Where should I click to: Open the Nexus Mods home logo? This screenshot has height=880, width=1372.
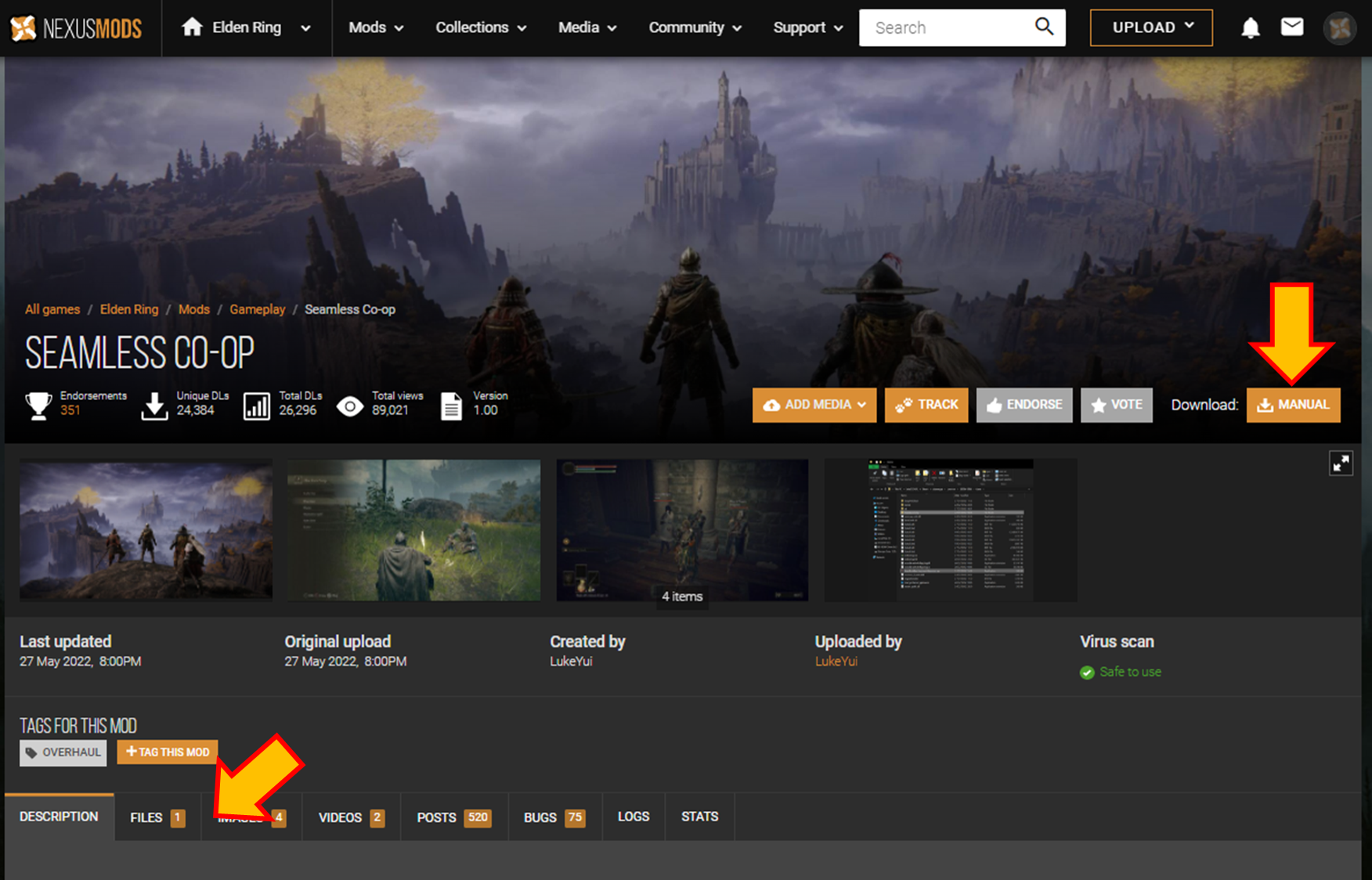point(76,28)
